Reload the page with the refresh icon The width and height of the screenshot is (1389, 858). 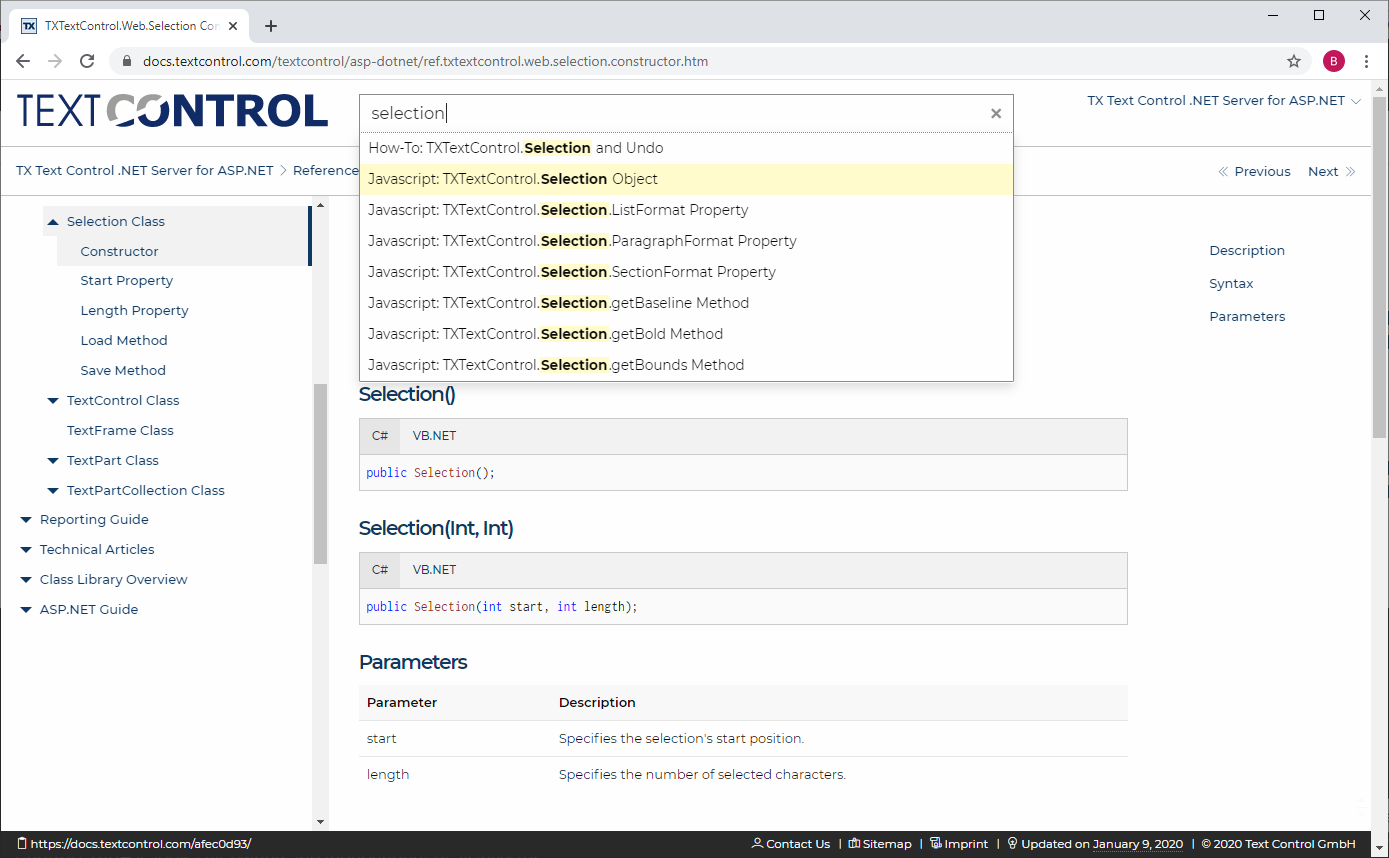click(87, 61)
